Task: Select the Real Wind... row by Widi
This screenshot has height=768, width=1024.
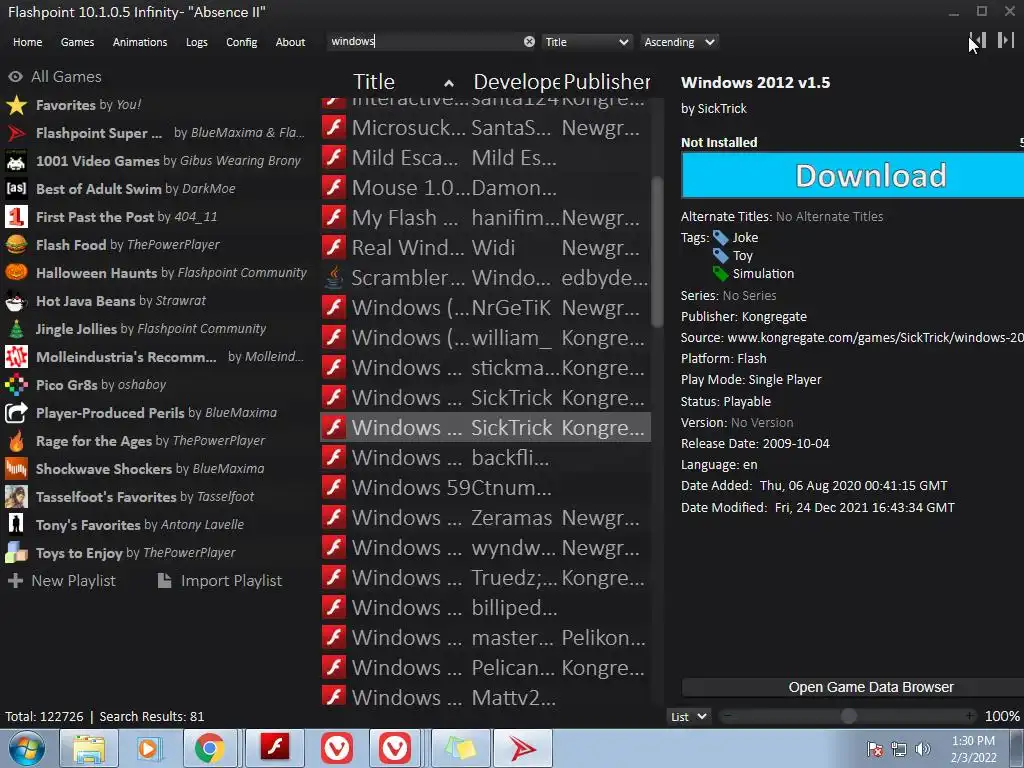Action: coord(485,248)
